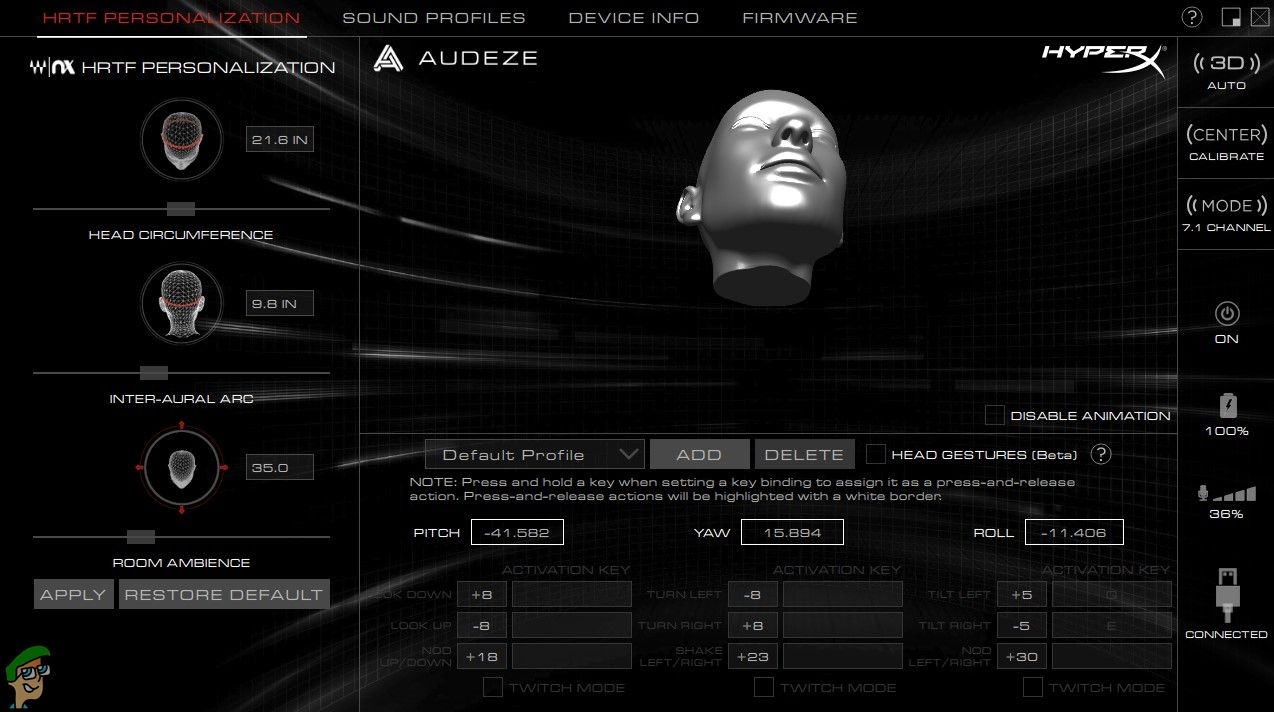Screen dimensions: 1274x712
Task: Click the room ambience head image
Action: point(181,467)
